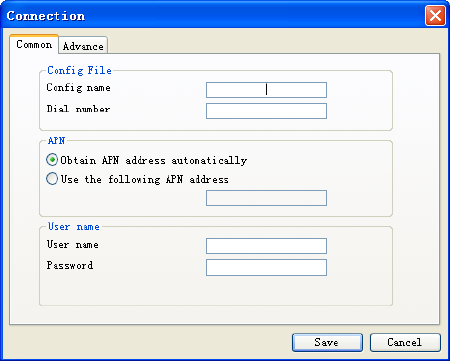Image resolution: width=450 pixels, height=361 pixels.
Task: Choose Use the following APN address
Action: click(137, 179)
